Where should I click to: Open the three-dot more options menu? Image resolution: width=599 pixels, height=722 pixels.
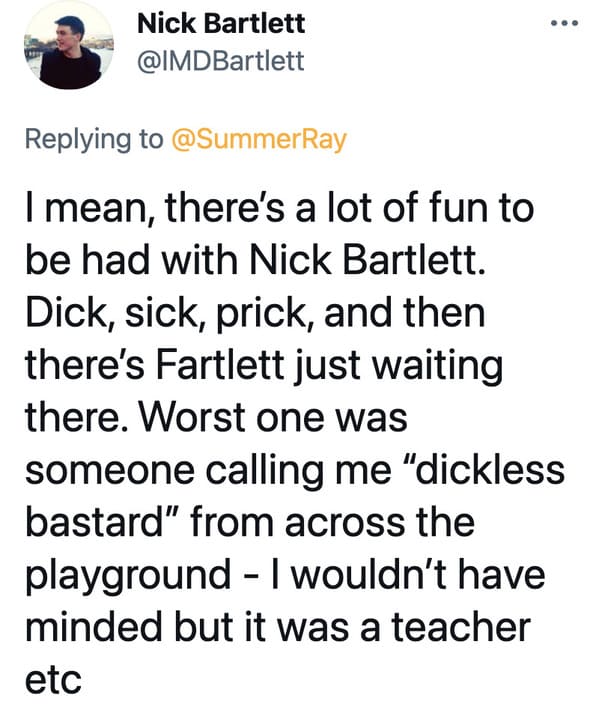[564, 23]
